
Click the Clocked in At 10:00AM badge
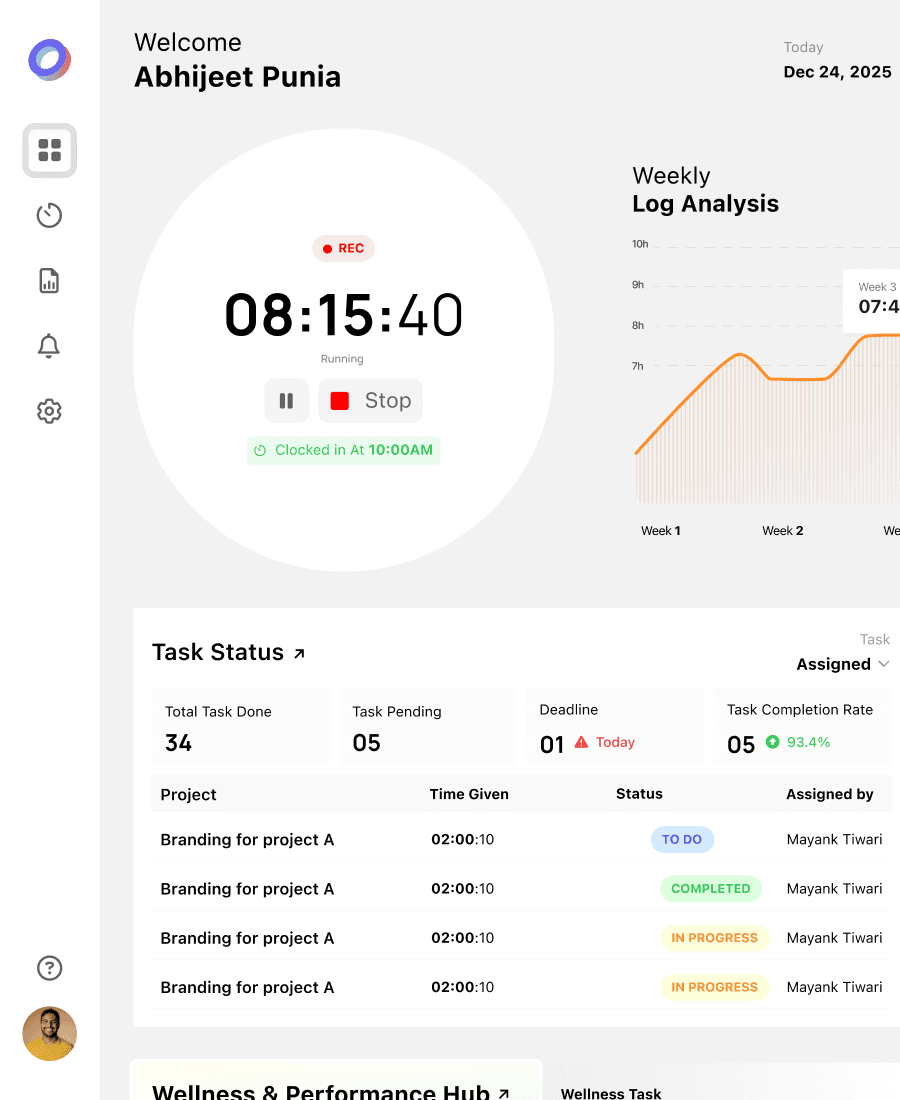pyautogui.click(x=344, y=450)
